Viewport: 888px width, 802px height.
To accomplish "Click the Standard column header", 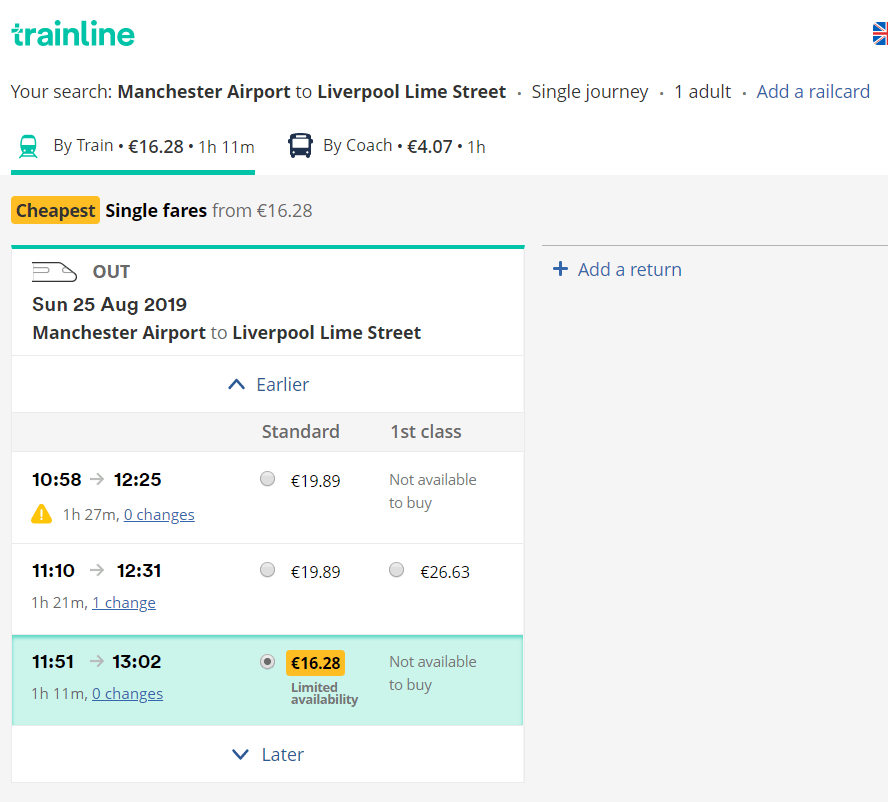I will point(301,432).
